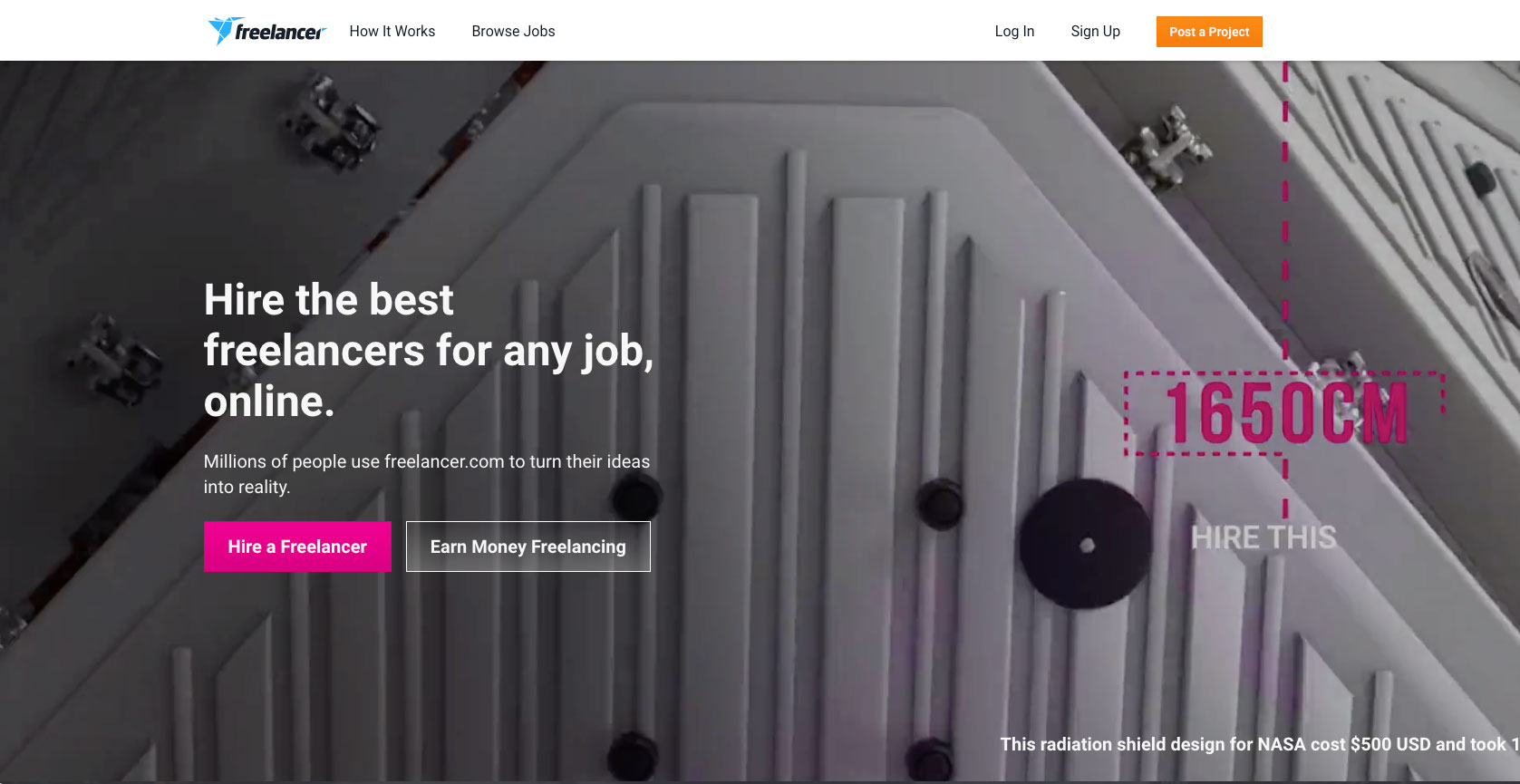Select the Sign Up link
This screenshot has width=1520, height=784.
[1095, 31]
